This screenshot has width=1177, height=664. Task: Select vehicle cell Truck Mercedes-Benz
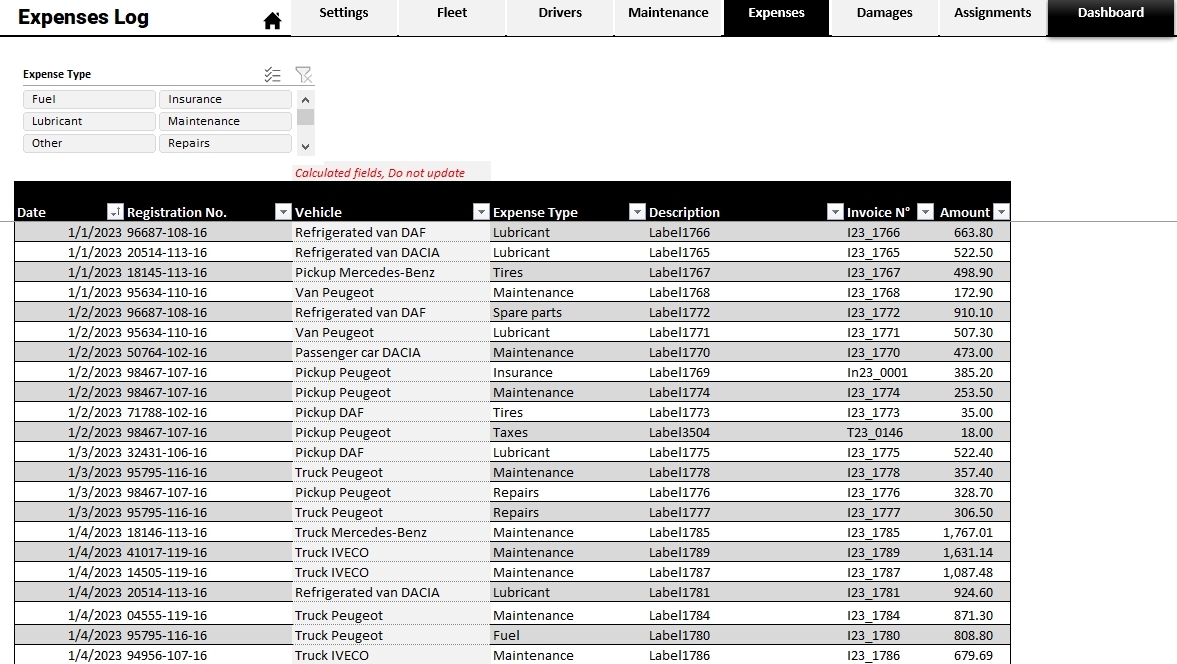click(x=391, y=532)
